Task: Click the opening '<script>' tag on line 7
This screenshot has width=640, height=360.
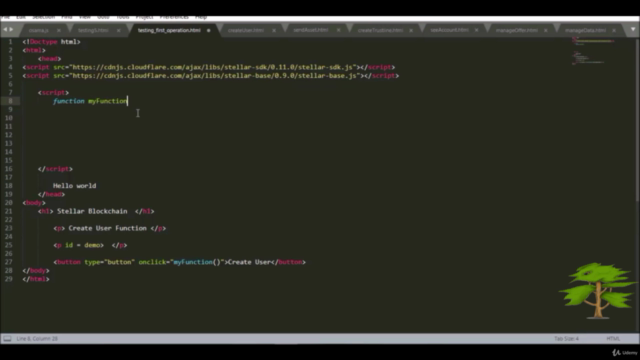Action: 53,92
